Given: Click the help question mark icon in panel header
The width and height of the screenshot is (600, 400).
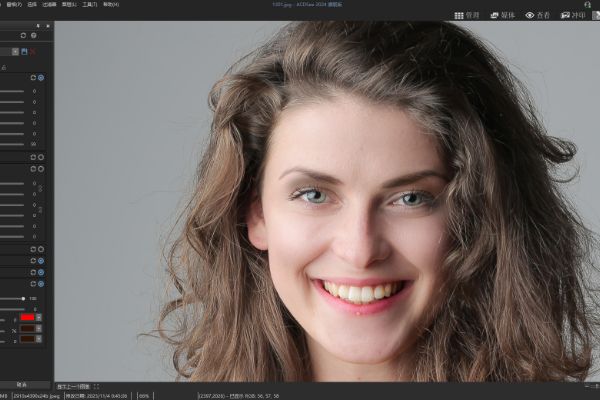Looking at the screenshot, I should point(34,35).
